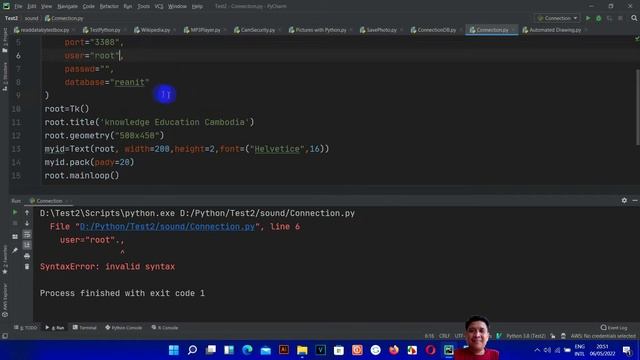640x360 pixels.
Task: Open the Tools menu
Action: click(143, 6)
